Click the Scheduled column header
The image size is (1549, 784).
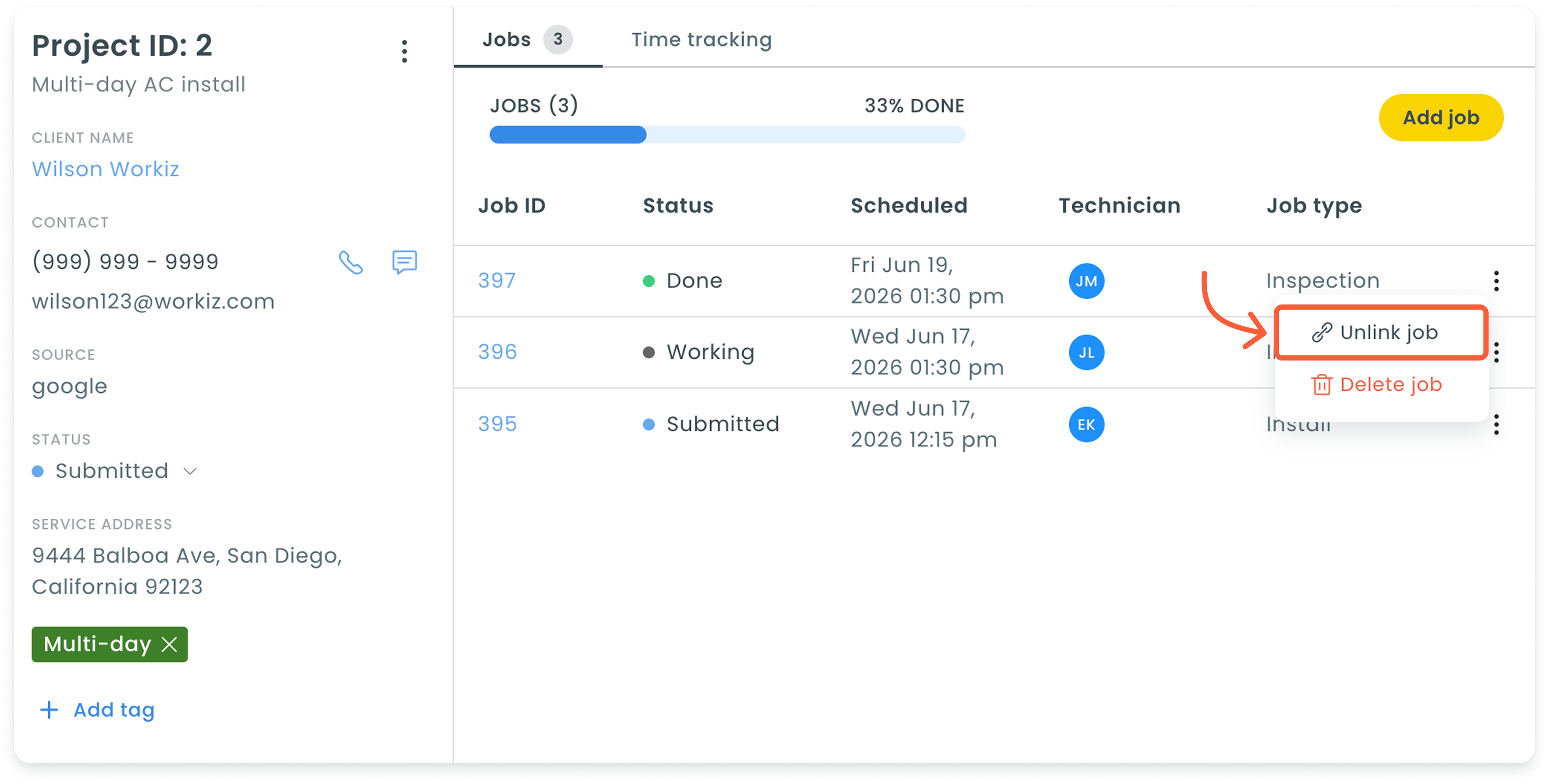[909, 205]
